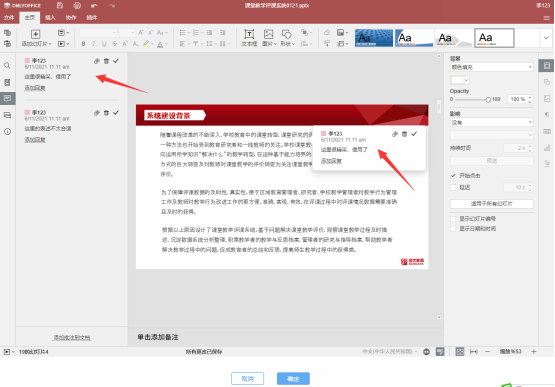555x387 pixels.
Task: Enable show slide number checkbox
Action: pos(453,219)
